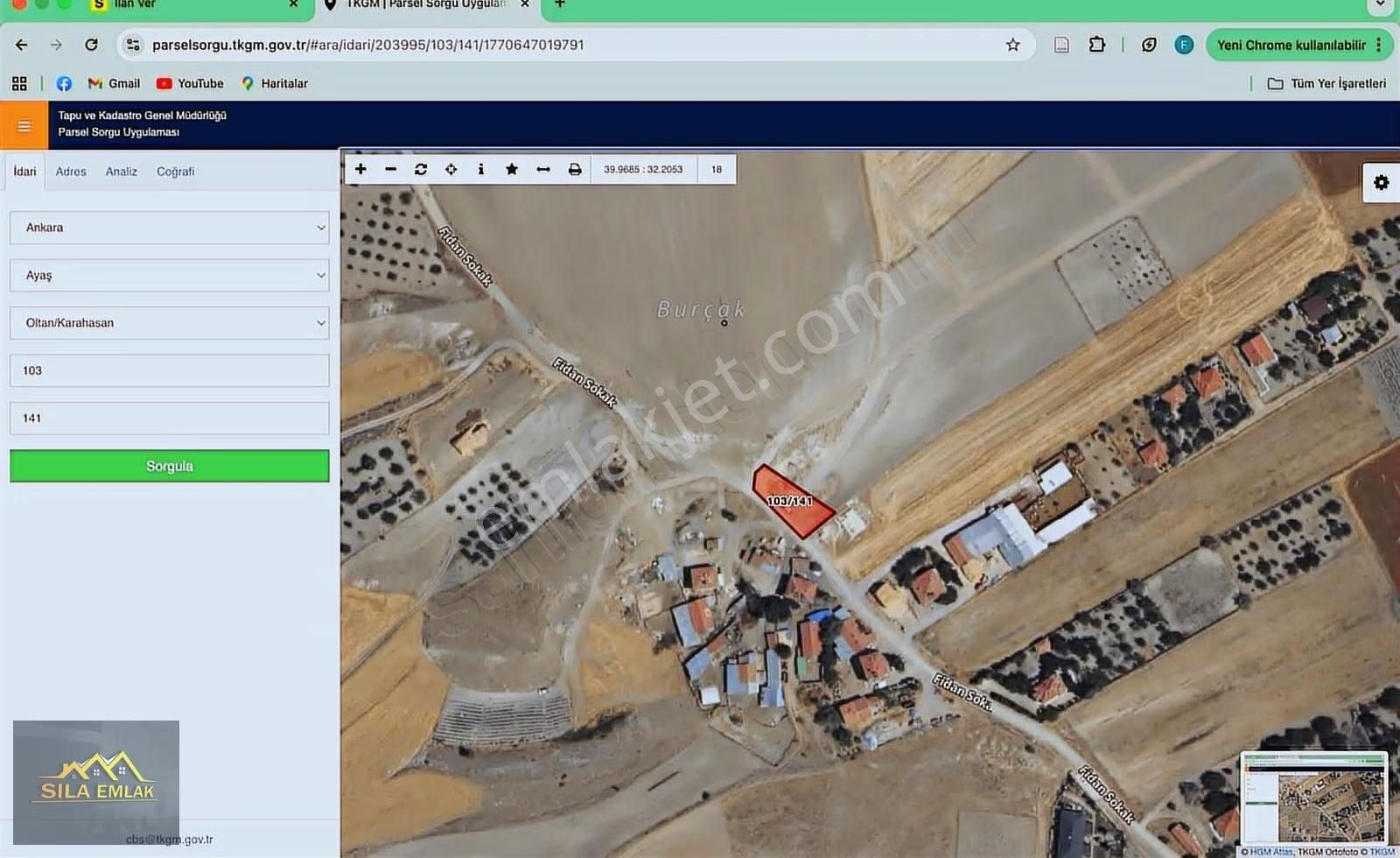Open map layer settings gear
1400x858 pixels.
1381,183
